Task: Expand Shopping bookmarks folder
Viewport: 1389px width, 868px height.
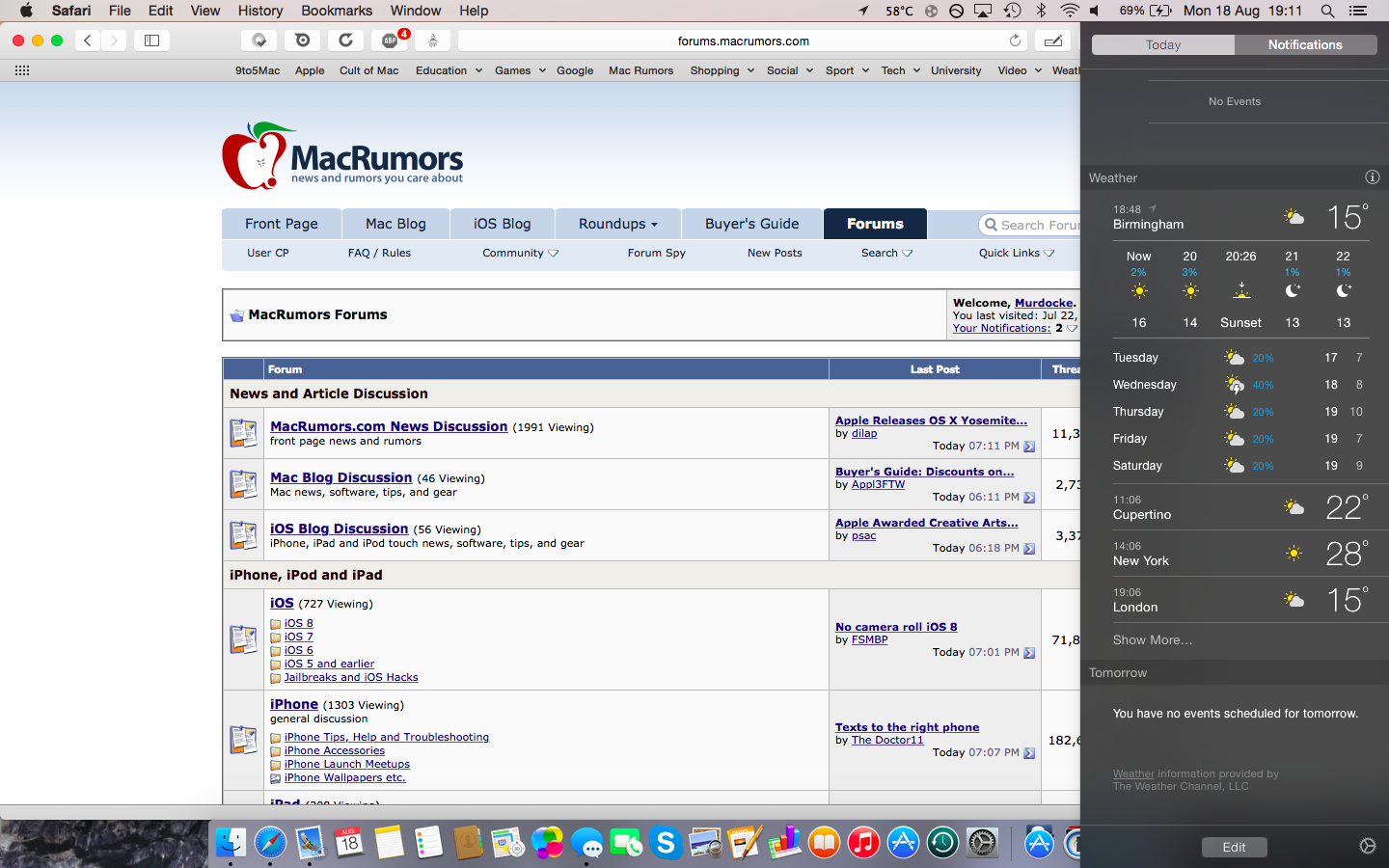Action: coord(722,70)
